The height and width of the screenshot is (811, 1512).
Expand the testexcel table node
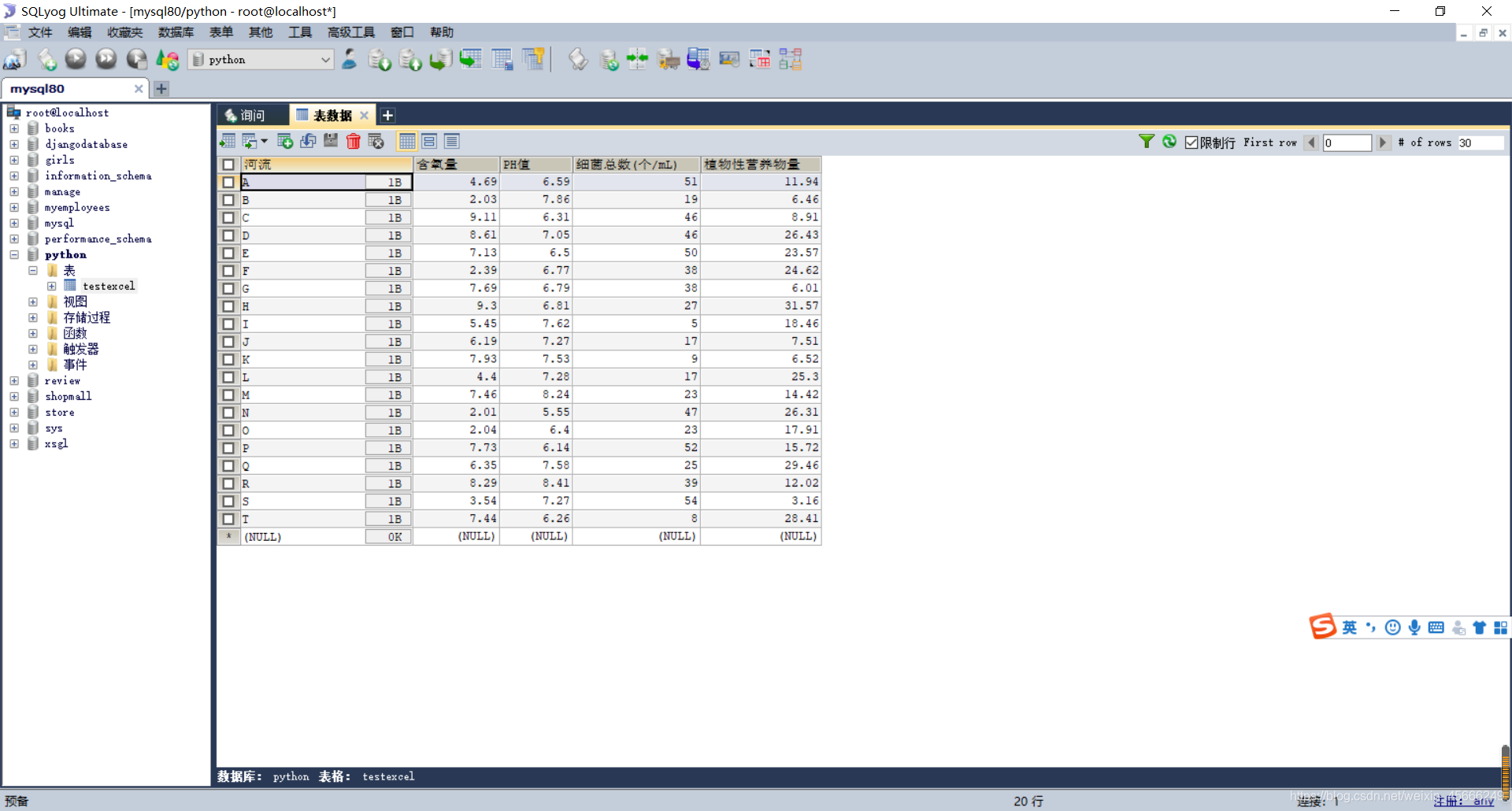[51, 286]
